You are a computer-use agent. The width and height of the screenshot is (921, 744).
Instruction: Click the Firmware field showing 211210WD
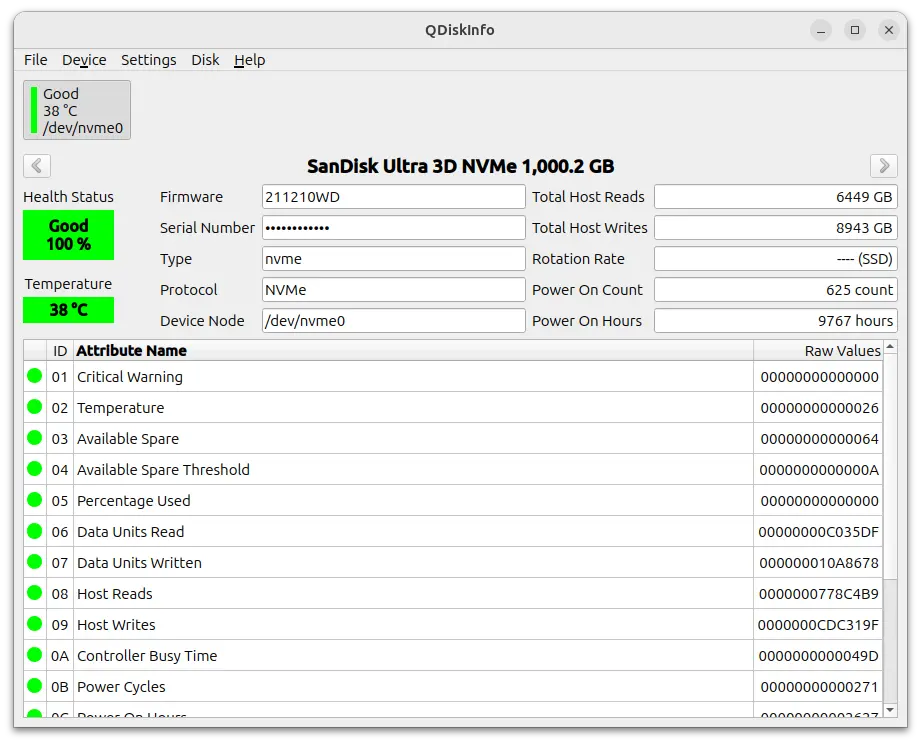coord(394,197)
